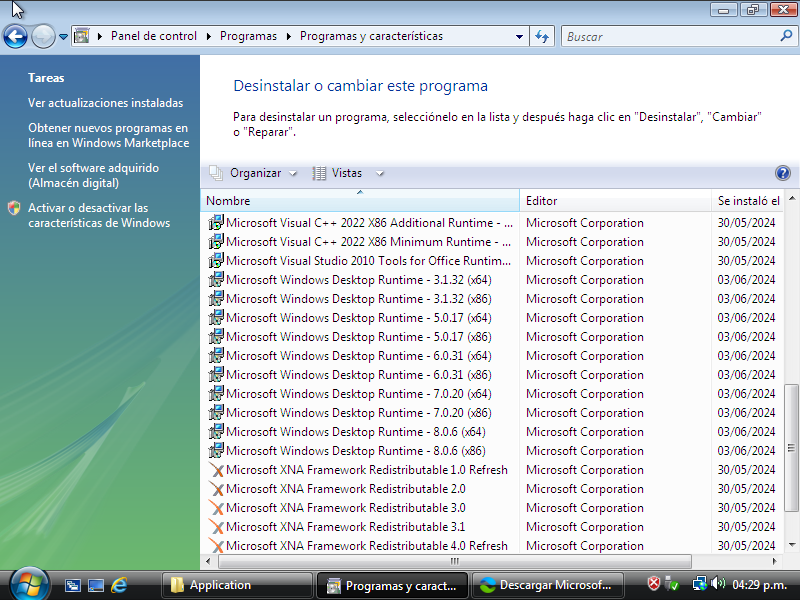Select Desktop Runtime 6.0.31 (x64) icon

(x=216, y=356)
